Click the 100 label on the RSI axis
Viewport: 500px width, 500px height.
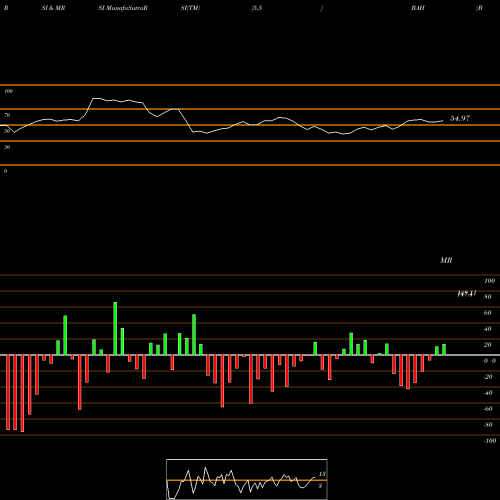click(8, 91)
